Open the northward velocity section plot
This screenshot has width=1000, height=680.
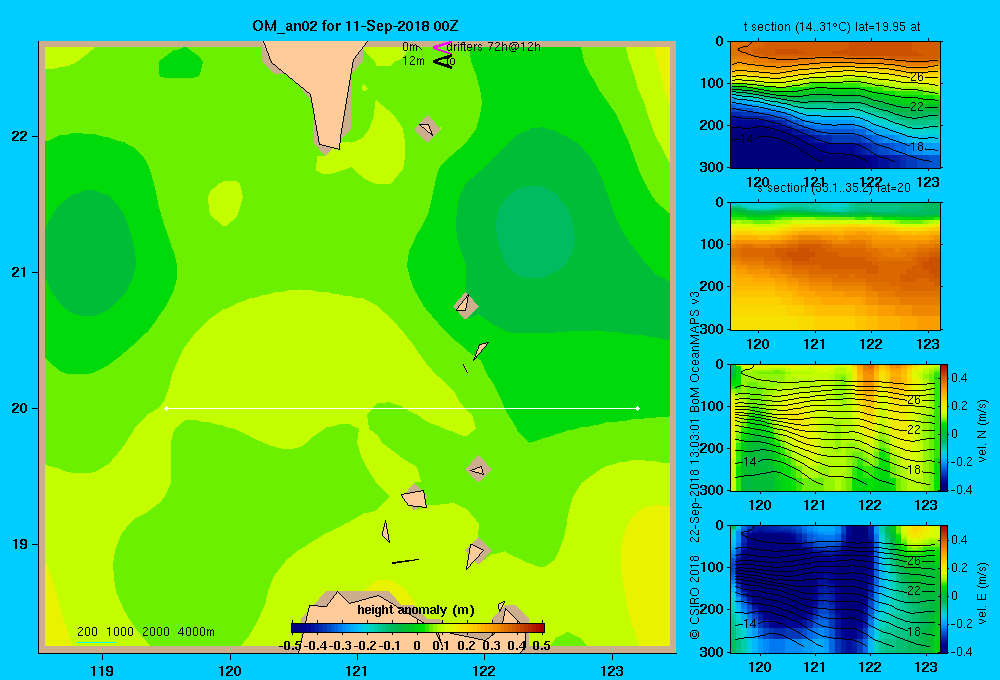pos(835,427)
